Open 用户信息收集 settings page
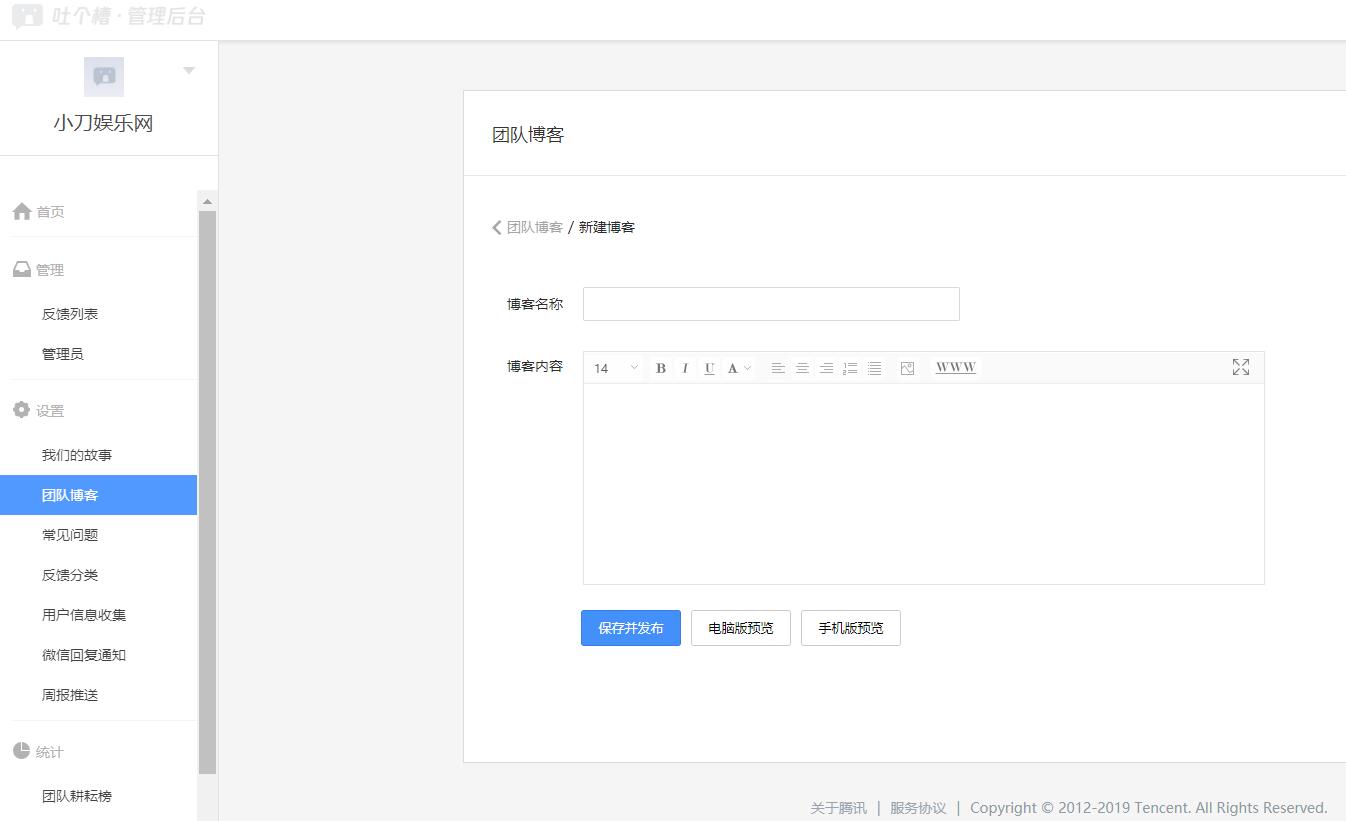The height and width of the screenshot is (821, 1346). [84, 615]
